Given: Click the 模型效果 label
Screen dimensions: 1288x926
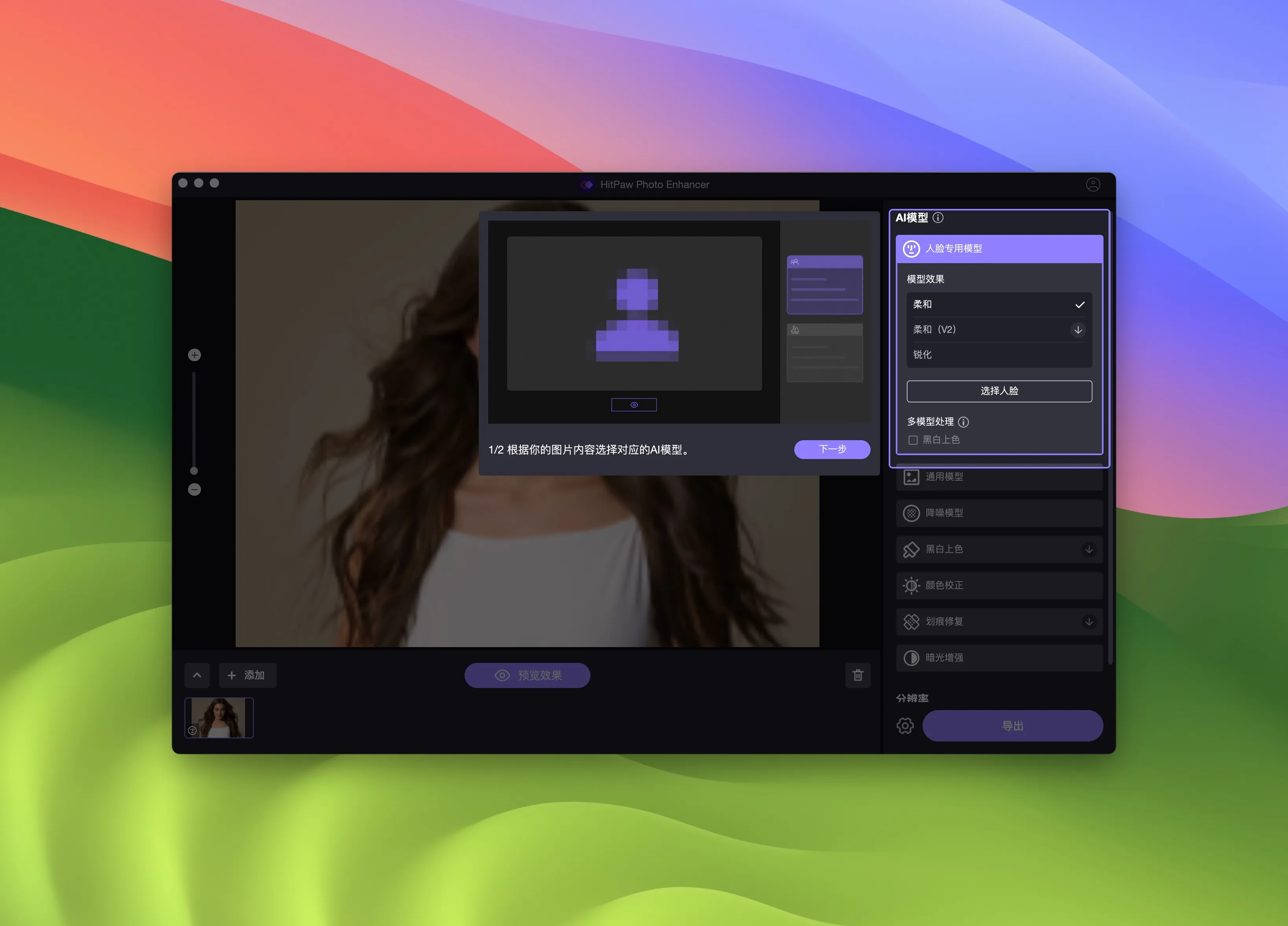Looking at the screenshot, I should point(925,279).
